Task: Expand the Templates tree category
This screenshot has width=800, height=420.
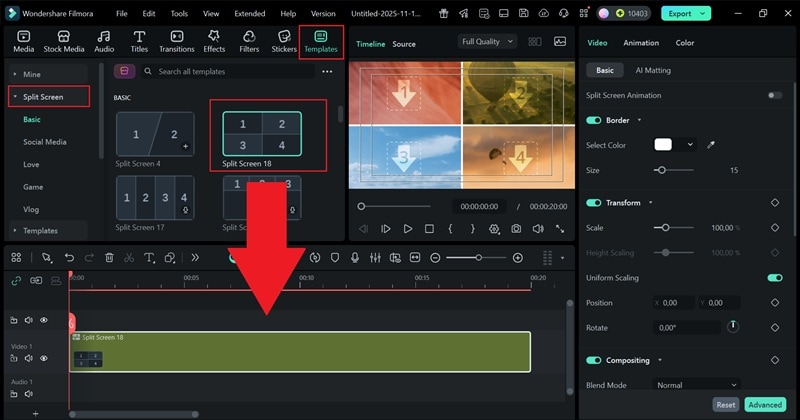Action: point(15,231)
